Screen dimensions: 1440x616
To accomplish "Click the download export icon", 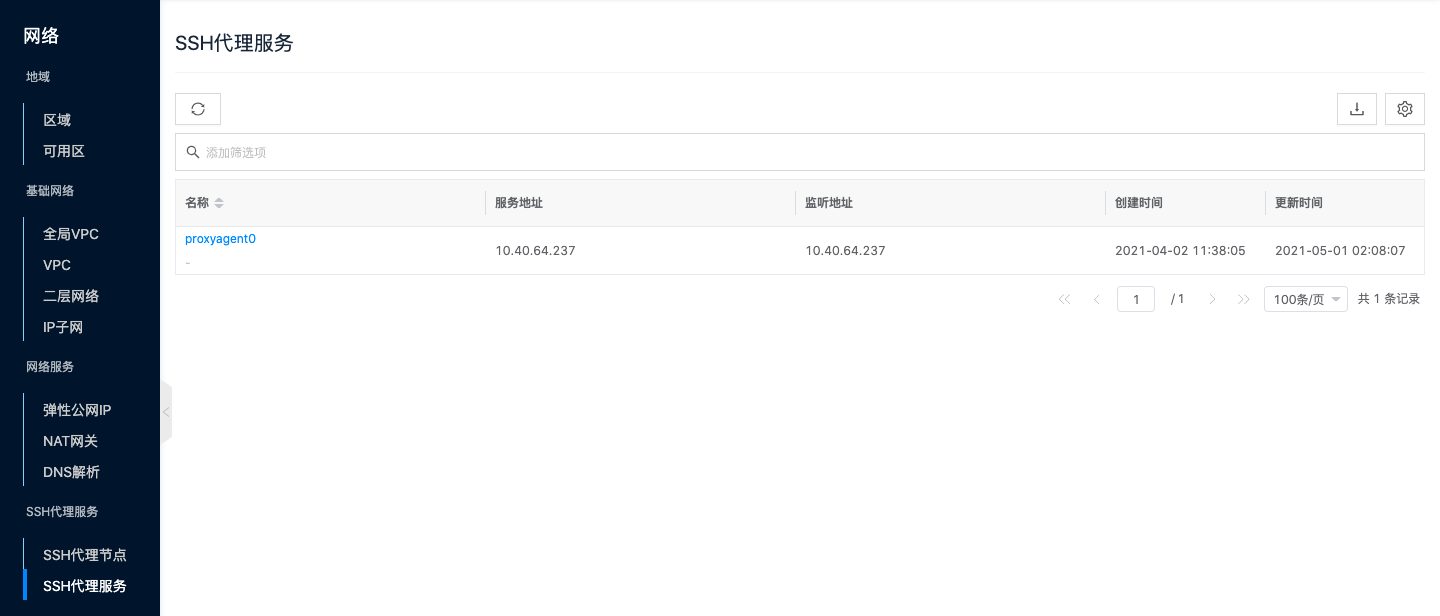I will coord(1357,109).
